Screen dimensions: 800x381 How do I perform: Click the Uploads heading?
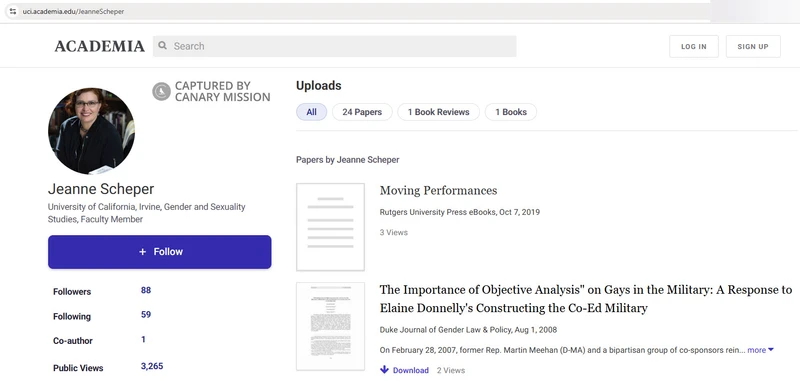319,86
